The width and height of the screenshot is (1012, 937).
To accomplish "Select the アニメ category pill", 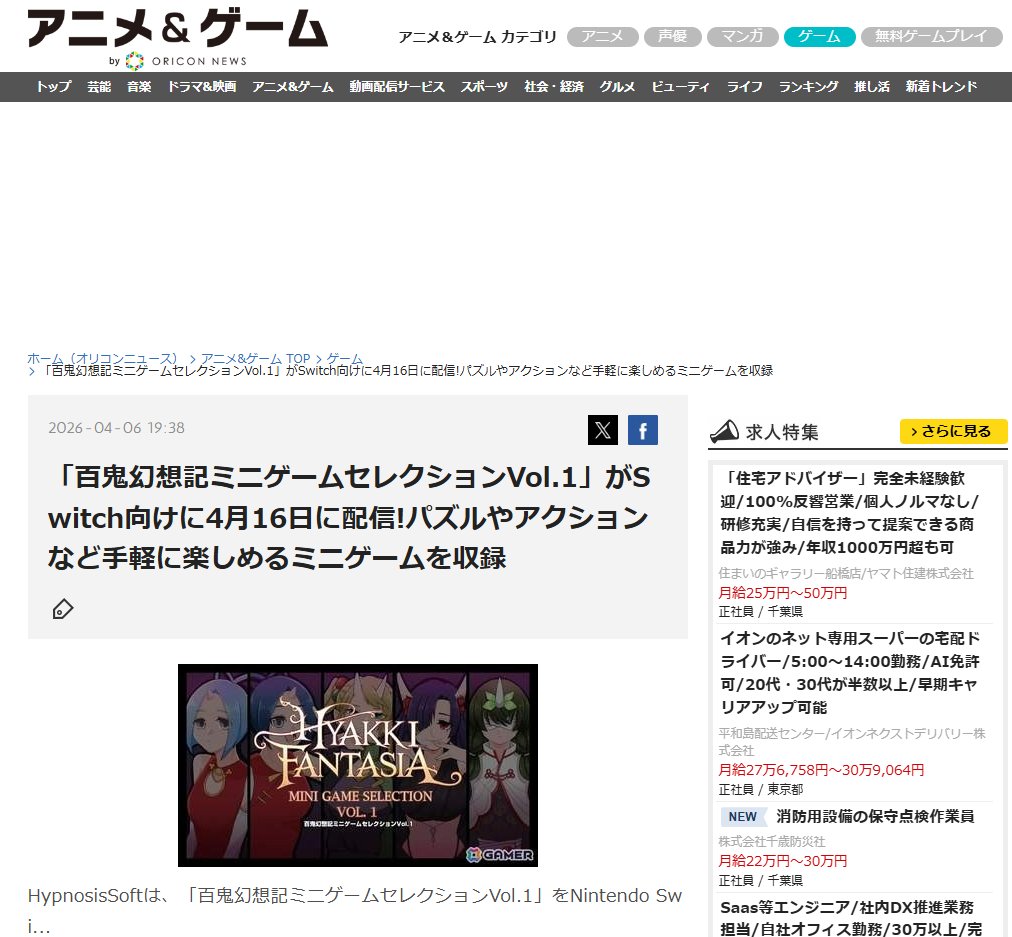I will pos(603,37).
